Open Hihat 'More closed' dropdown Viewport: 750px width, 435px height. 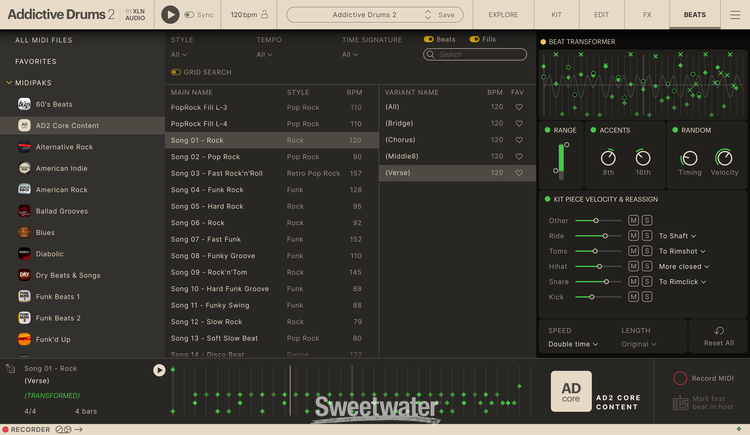click(684, 267)
